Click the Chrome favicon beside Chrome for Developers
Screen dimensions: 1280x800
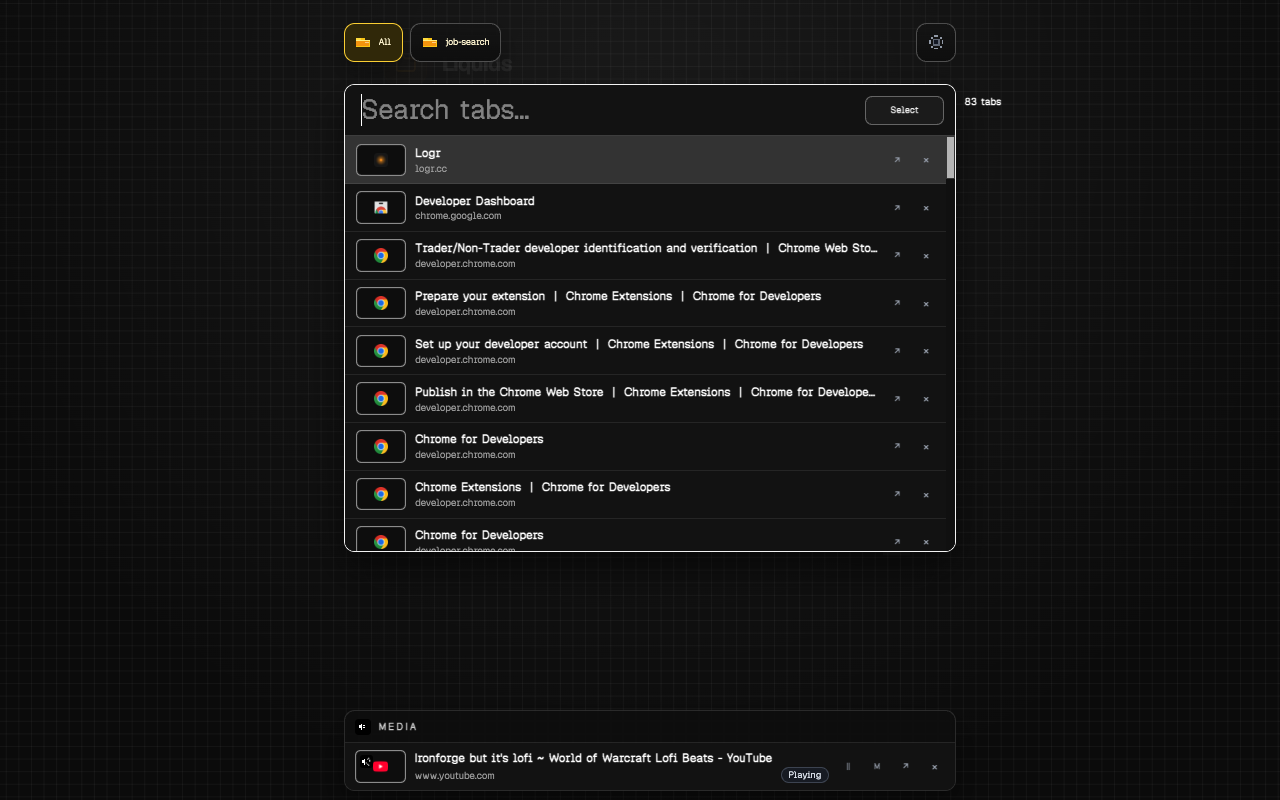click(x=380, y=446)
